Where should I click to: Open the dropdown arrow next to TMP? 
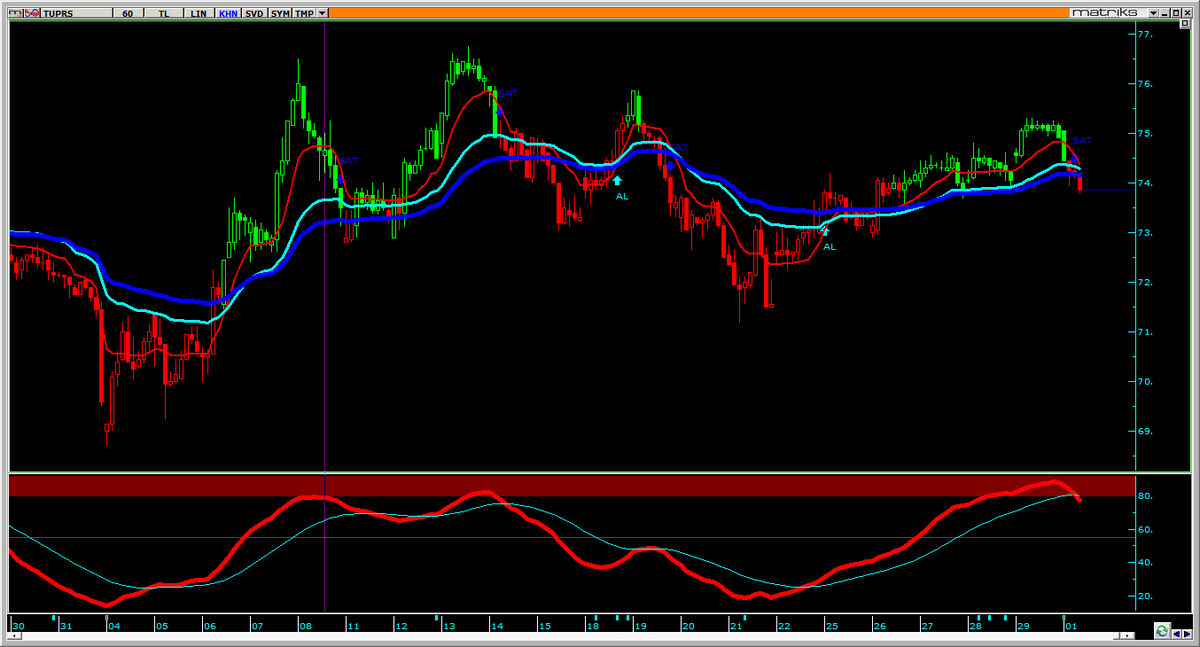coord(322,13)
